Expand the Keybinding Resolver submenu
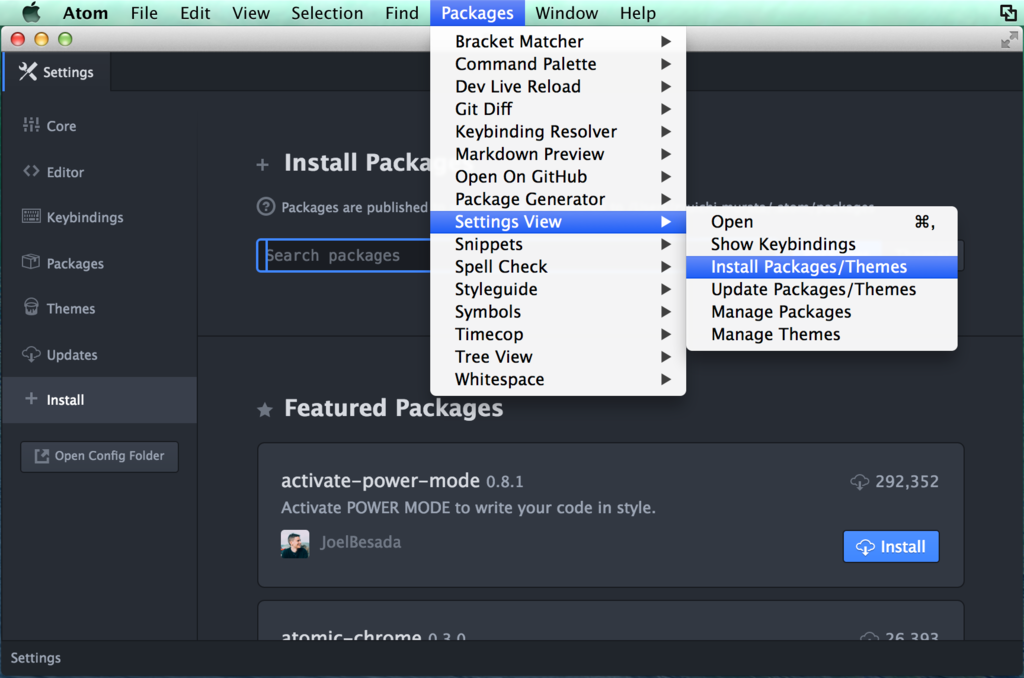 click(x=558, y=131)
